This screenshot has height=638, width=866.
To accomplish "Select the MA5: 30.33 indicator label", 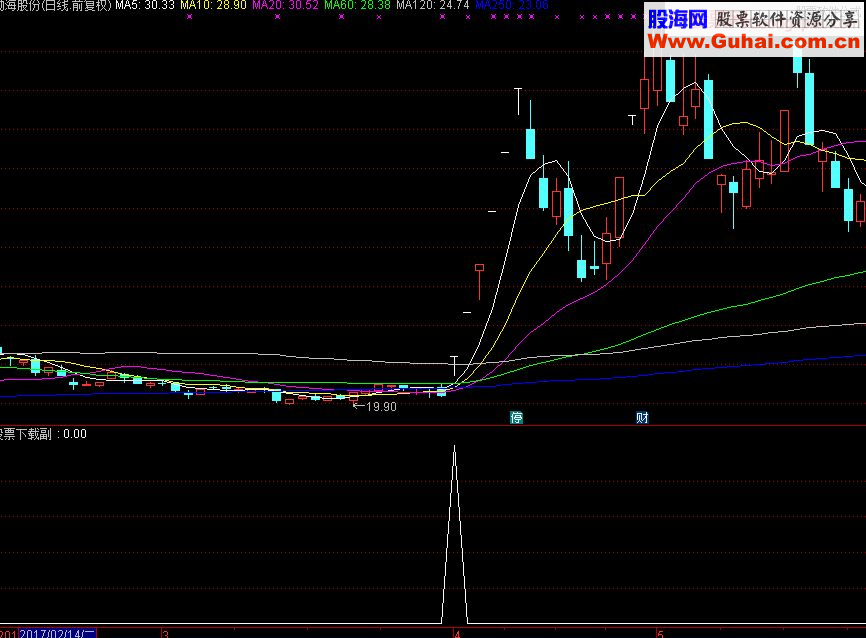I will [145, 6].
